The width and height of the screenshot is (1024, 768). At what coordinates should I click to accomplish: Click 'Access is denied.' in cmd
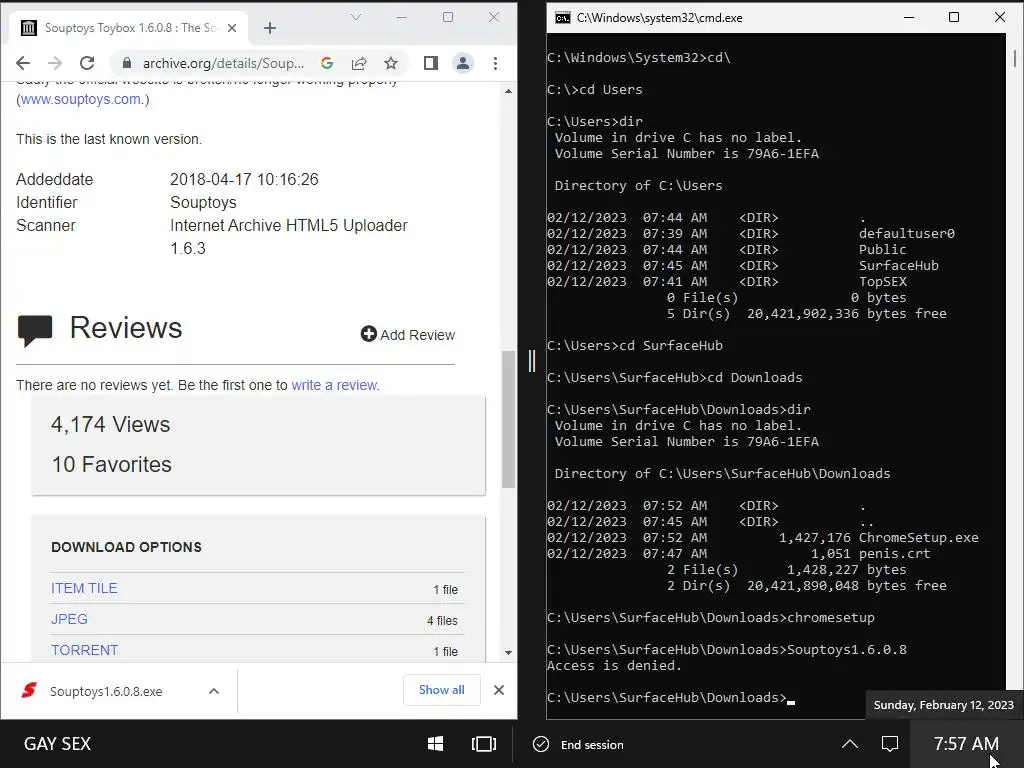coord(614,666)
